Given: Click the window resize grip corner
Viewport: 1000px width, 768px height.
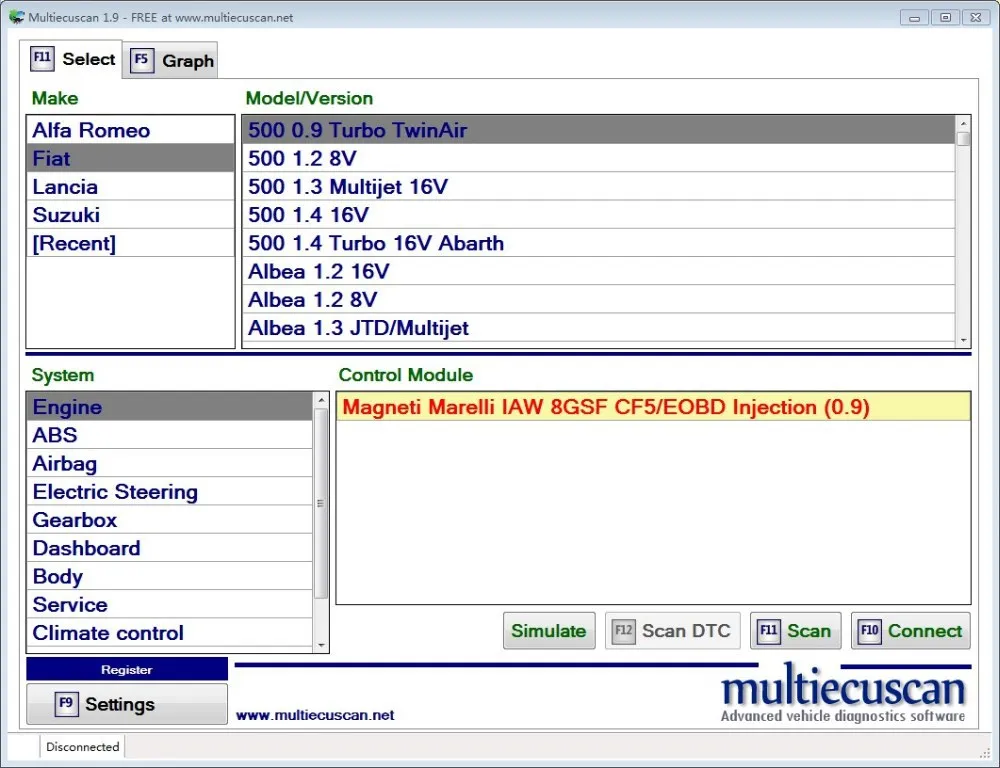Looking at the screenshot, I should 985,753.
